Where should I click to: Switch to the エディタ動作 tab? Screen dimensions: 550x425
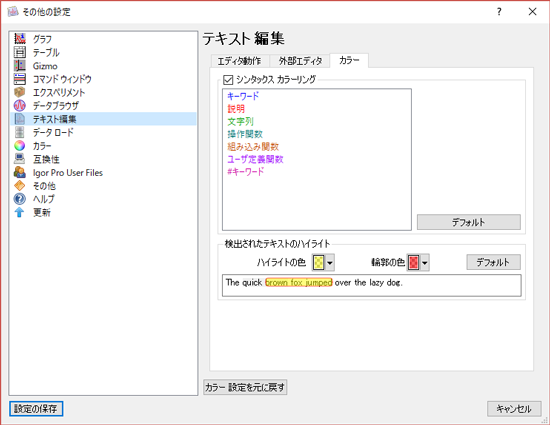tap(240, 61)
